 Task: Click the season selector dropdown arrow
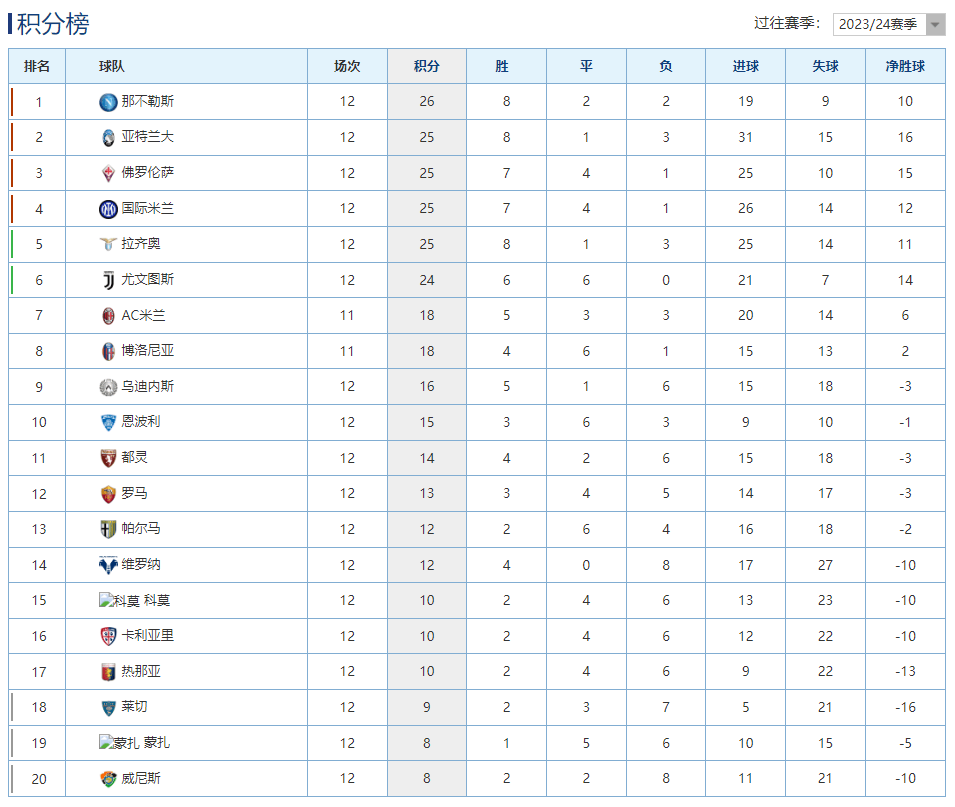pyautogui.click(x=935, y=24)
